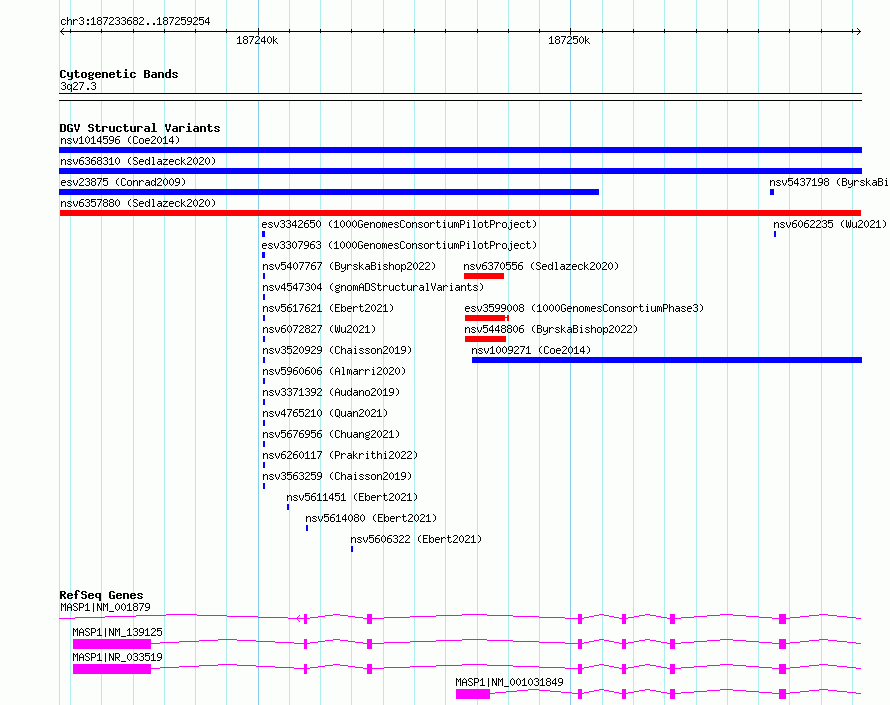Open variant nsv1014596 (Coe2014)
Image resolution: width=890 pixels, height=705 pixels.
pyautogui.click(x=120, y=140)
